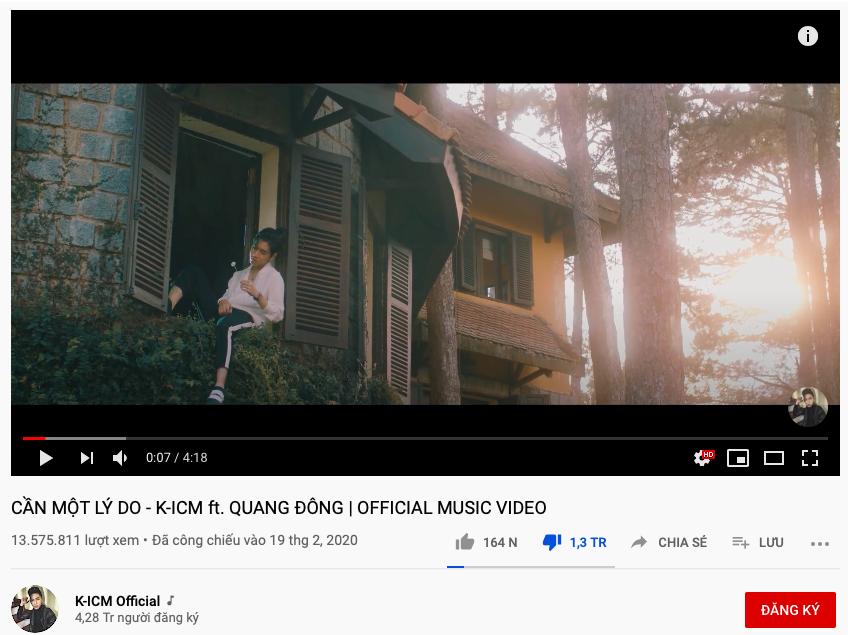Open K-ICM Official channel name
Image resolution: width=848 pixels, height=635 pixels.
[x=117, y=601]
